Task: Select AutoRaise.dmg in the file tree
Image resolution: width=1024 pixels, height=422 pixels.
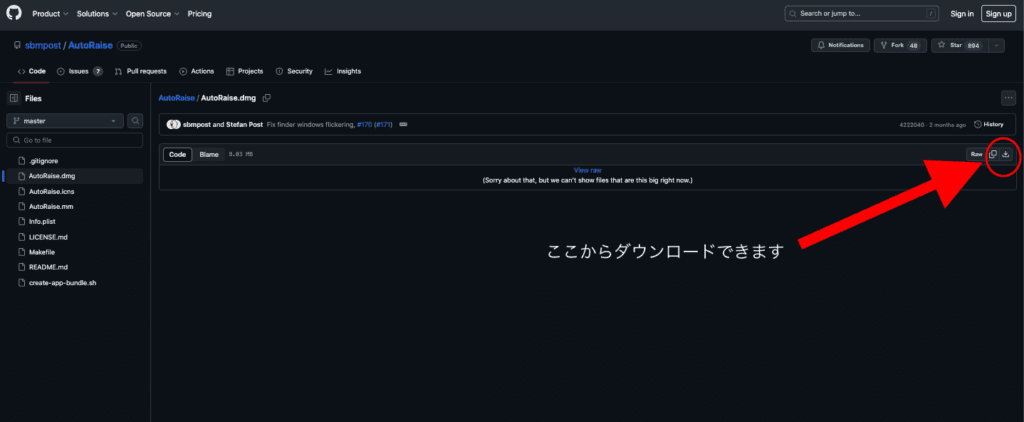Action: pos(74,176)
